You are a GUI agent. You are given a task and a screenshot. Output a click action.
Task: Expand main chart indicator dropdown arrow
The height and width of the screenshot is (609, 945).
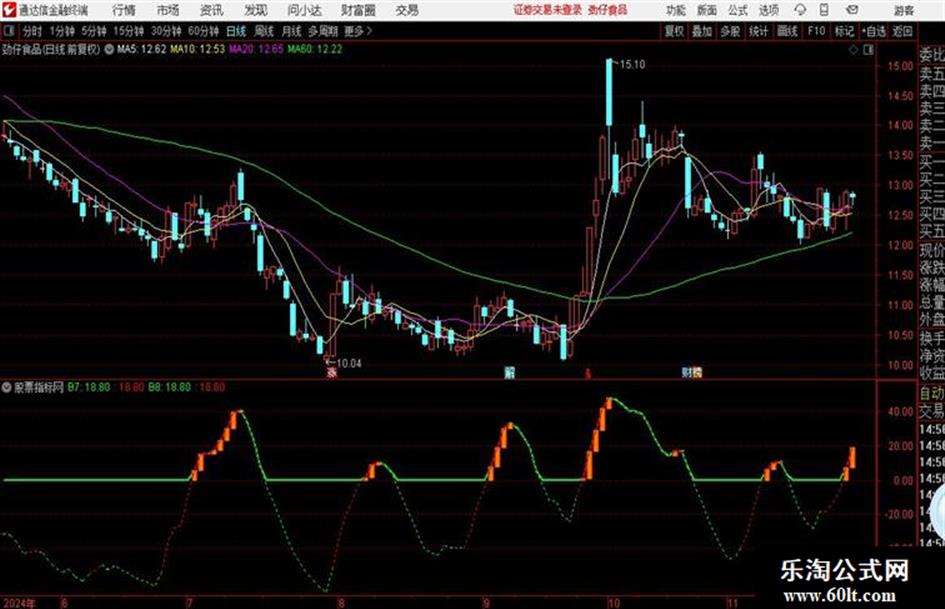109,50
